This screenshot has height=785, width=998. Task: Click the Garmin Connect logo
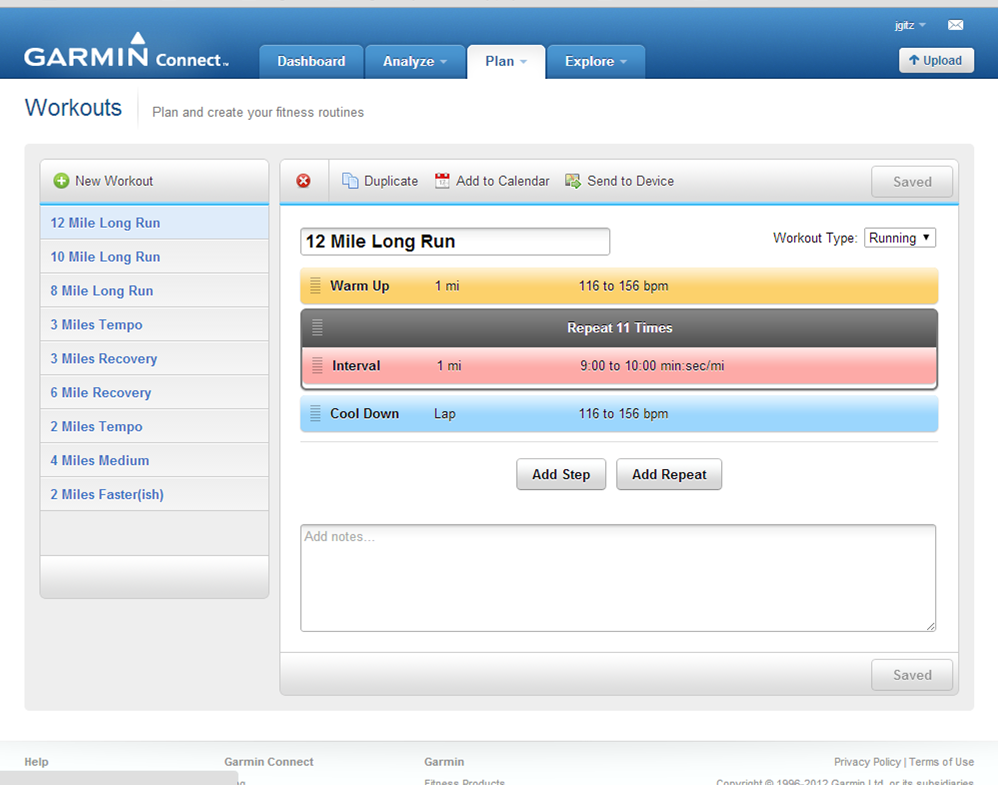[x=126, y=50]
